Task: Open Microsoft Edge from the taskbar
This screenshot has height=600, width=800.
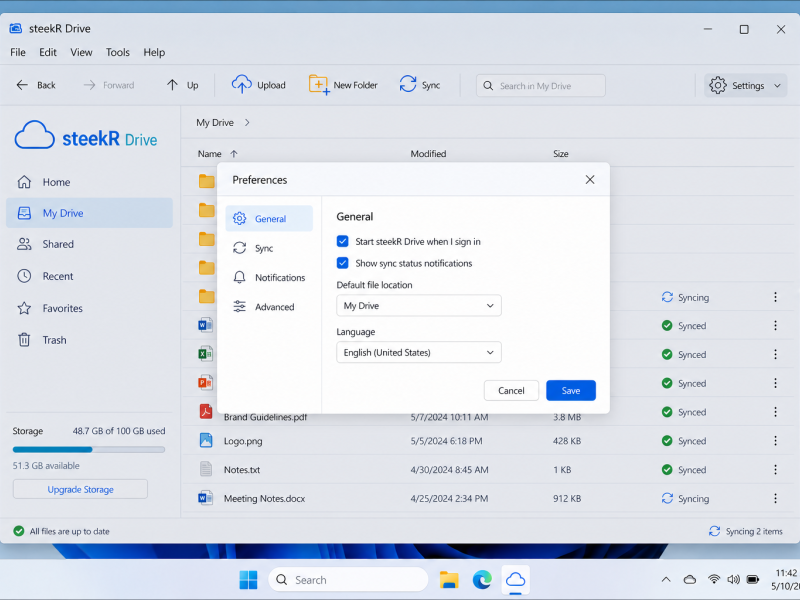Action: pos(482,580)
